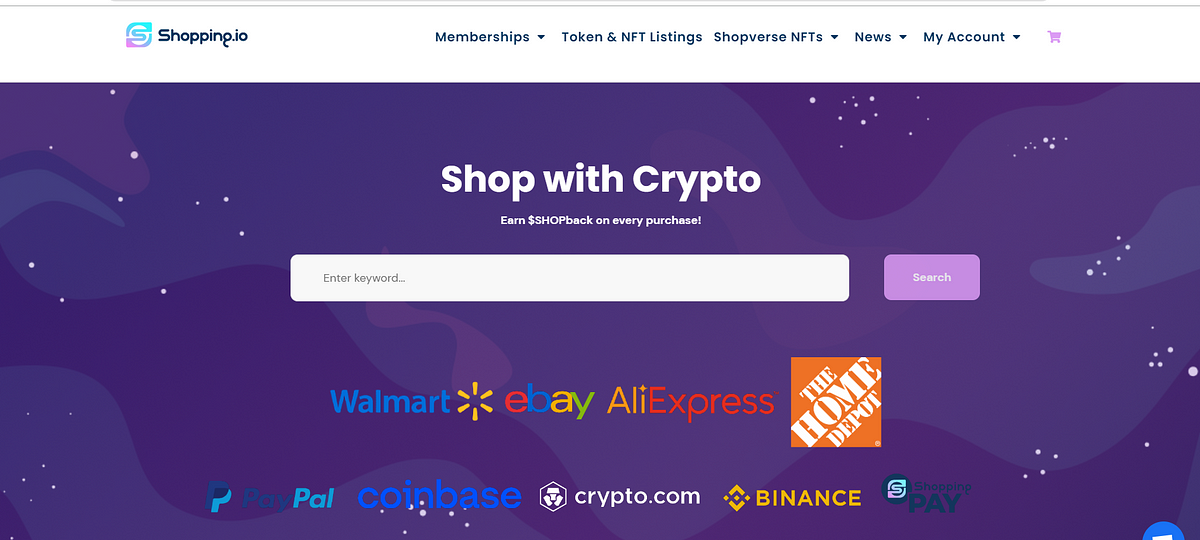The image size is (1200, 540).
Task: Click the Shopping Pay logo
Action: click(926, 494)
